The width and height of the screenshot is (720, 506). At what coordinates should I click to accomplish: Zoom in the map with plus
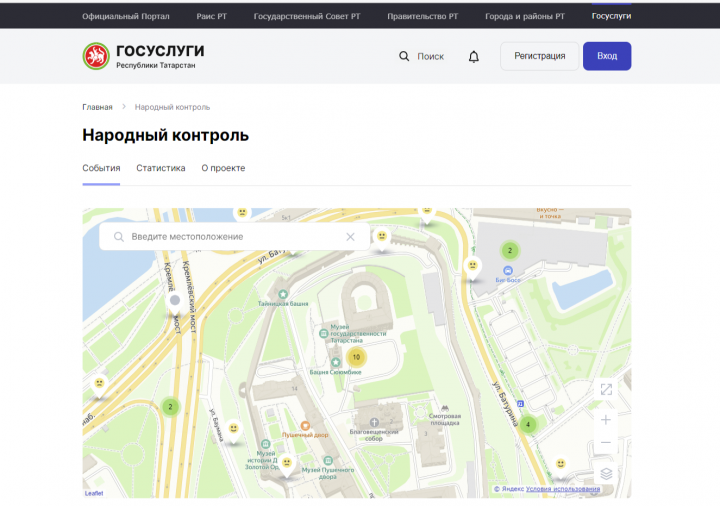[606, 420]
